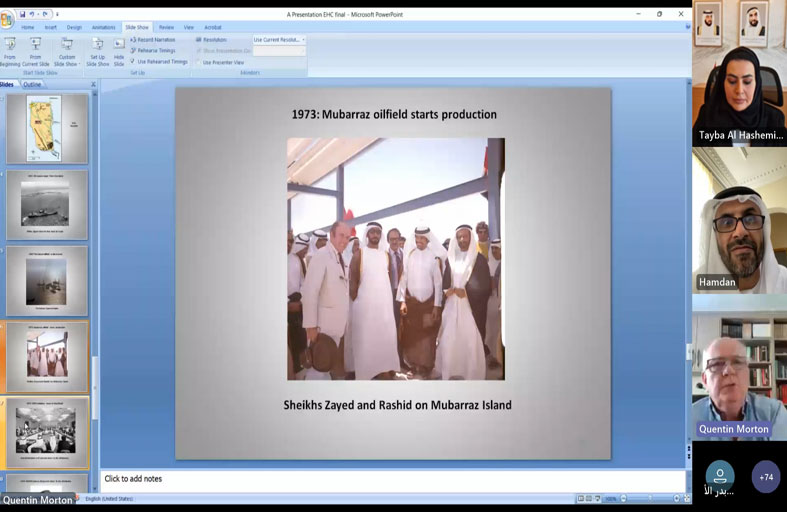Click the Office button logo
This screenshot has width=787, height=512.
7,19
